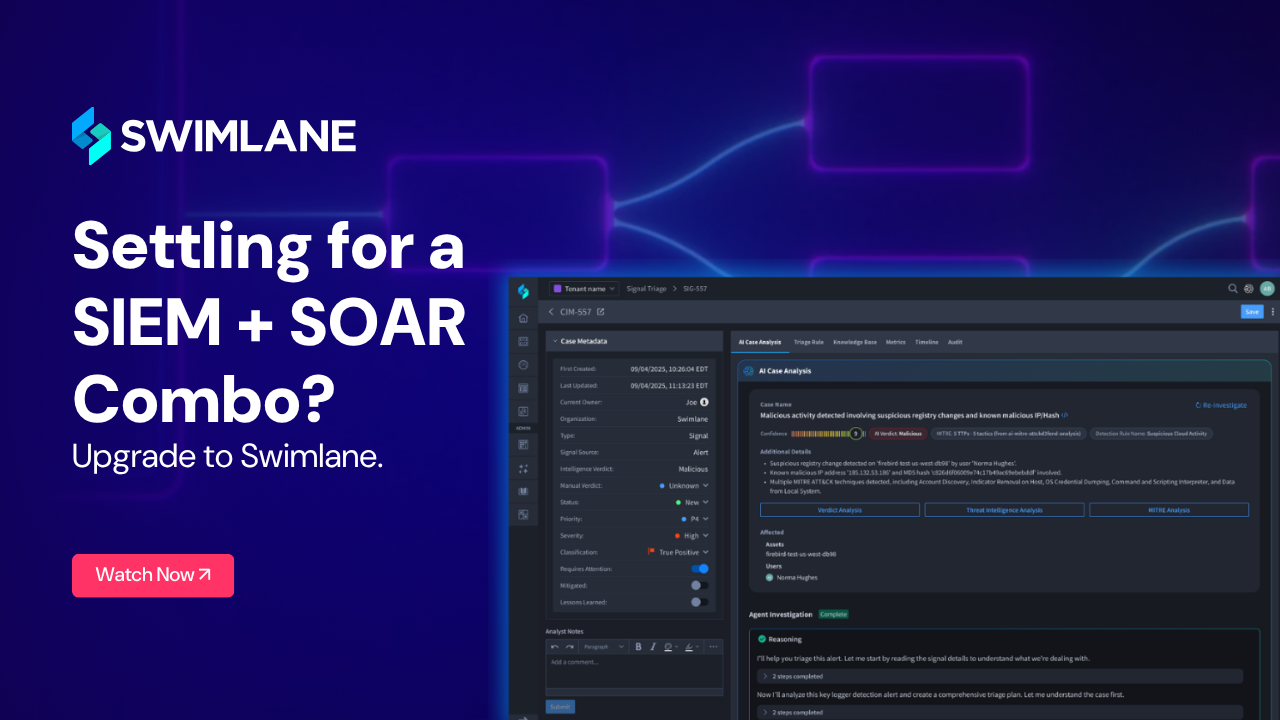This screenshot has width=1280, height=720.
Task: Open more options in the notes toolbar
Action: 713,647
